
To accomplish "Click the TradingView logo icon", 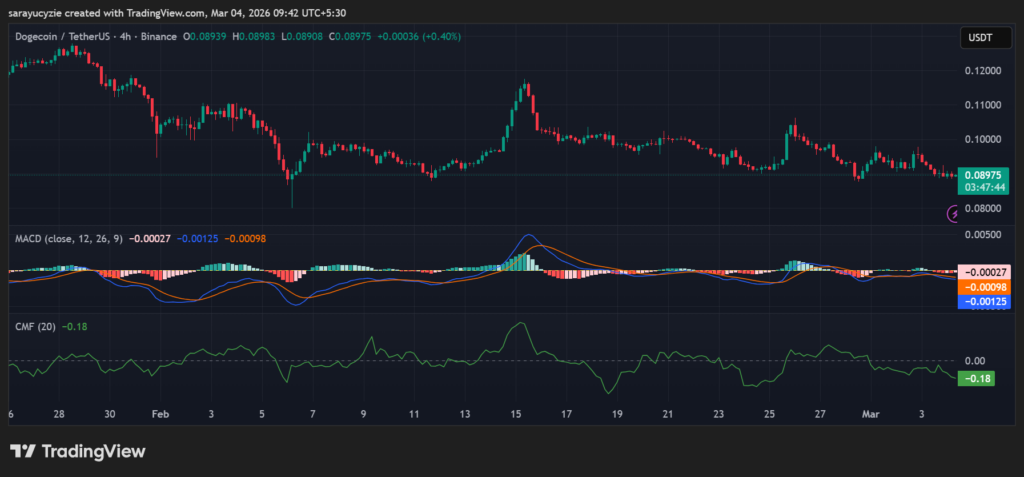I will [23, 451].
